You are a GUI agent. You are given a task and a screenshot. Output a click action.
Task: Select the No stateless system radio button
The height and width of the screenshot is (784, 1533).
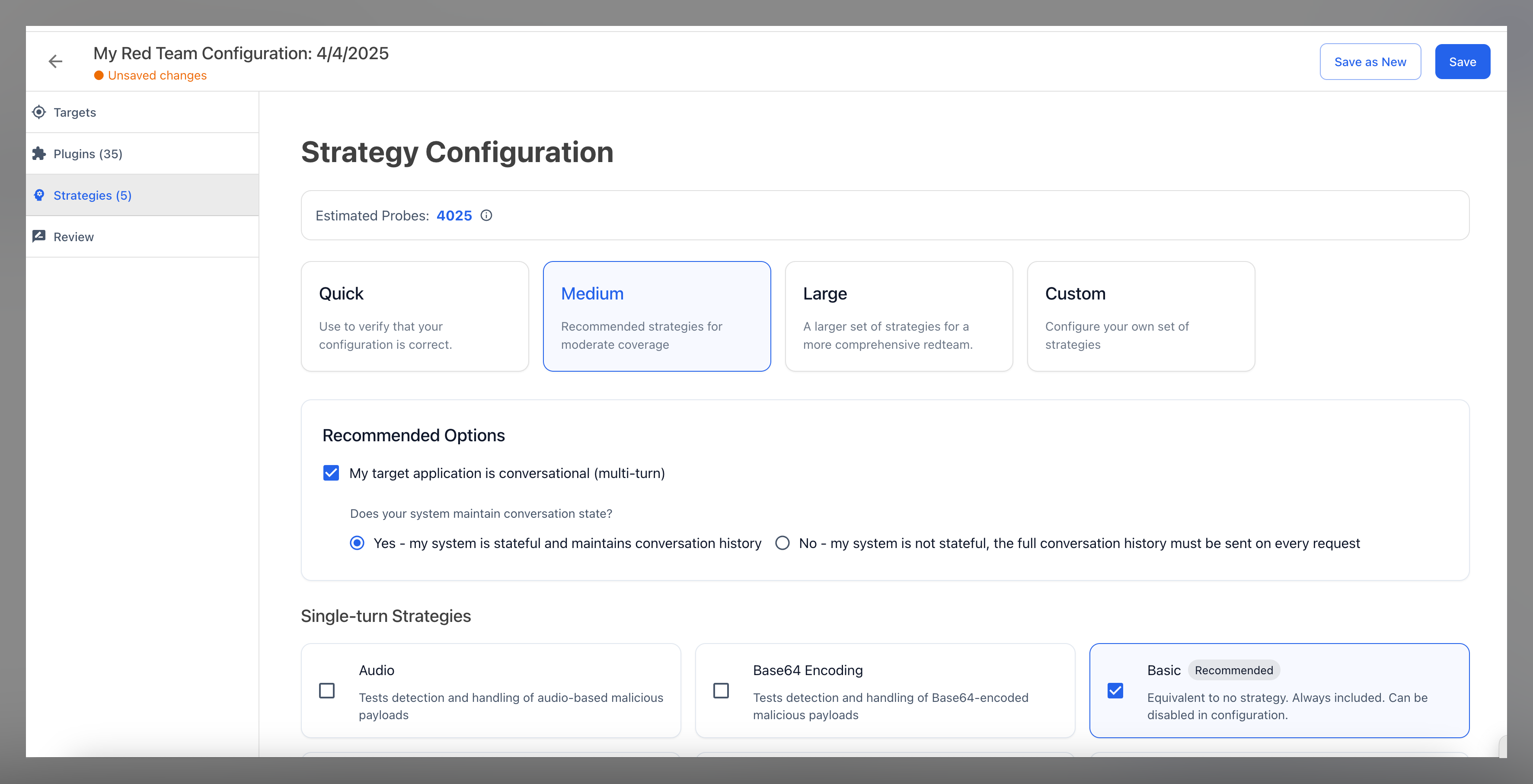tap(782, 543)
